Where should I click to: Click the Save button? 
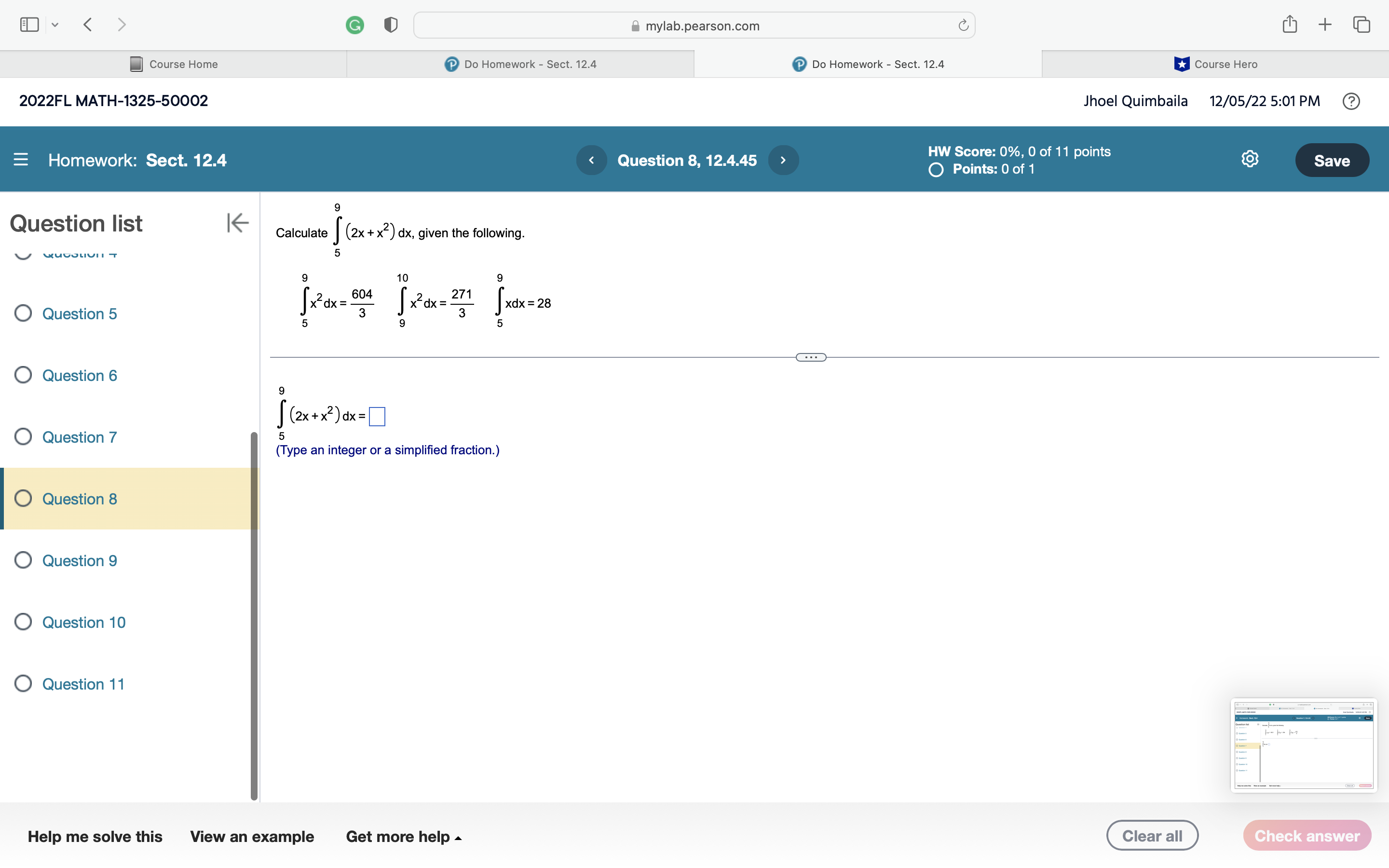[x=1332, y=160]
